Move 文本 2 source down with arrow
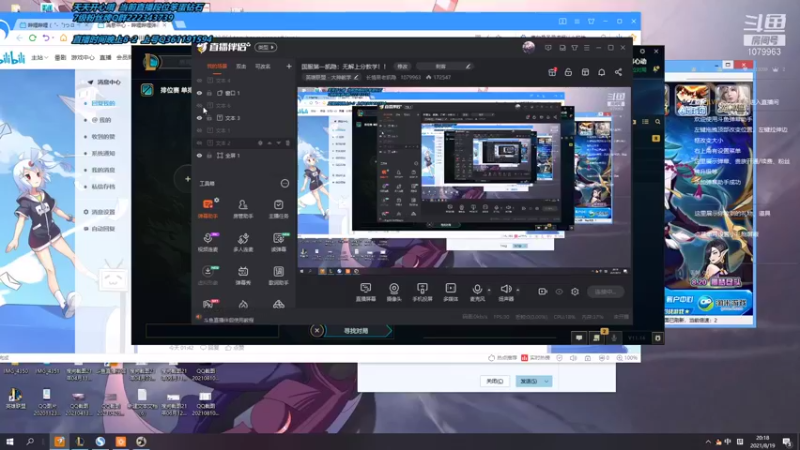 (279, 143)
